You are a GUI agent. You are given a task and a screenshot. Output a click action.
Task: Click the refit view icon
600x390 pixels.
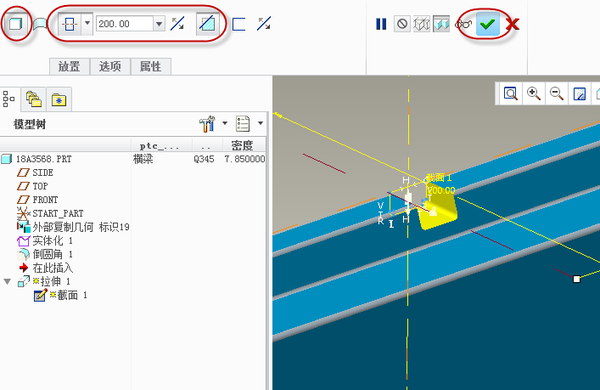click(x=510, y=93)
